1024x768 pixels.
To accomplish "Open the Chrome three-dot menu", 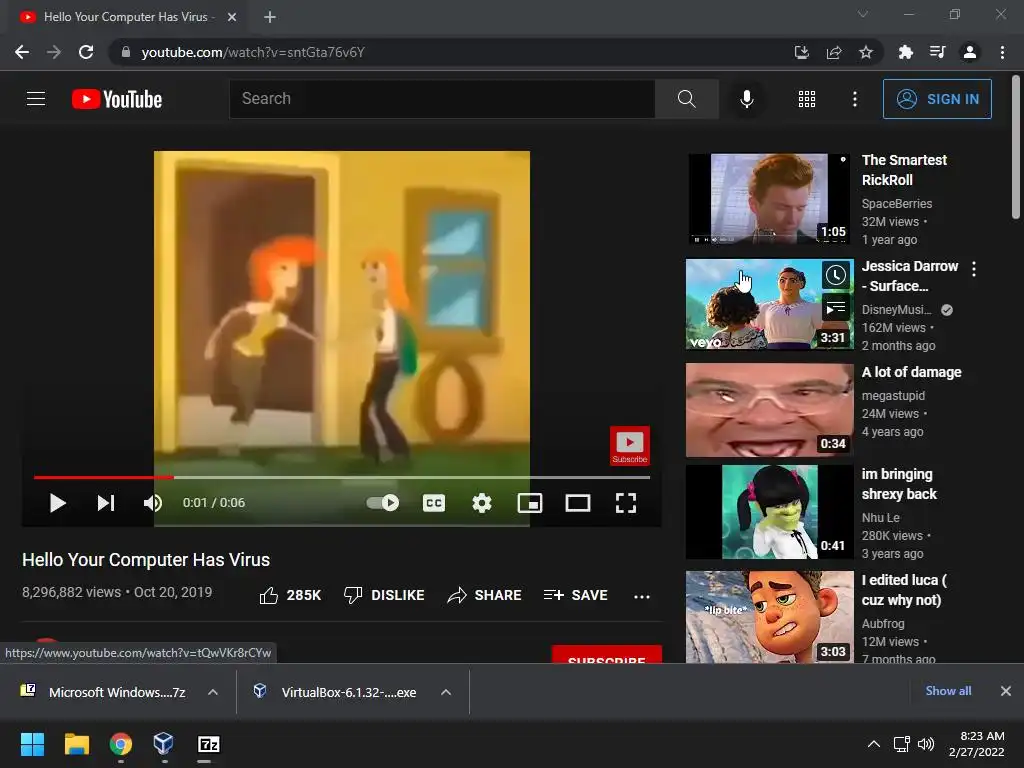I will (1002, 52).
